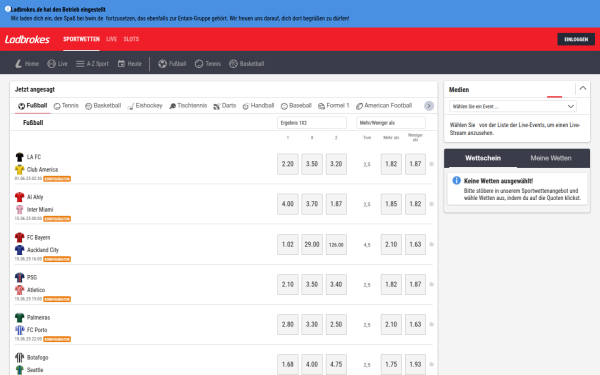The width and height of the screenshot is (600, 375).
Task: Open the Ergebnis 1X2 market dropdown
Action: pyautogui.click(x=312, y=123)
